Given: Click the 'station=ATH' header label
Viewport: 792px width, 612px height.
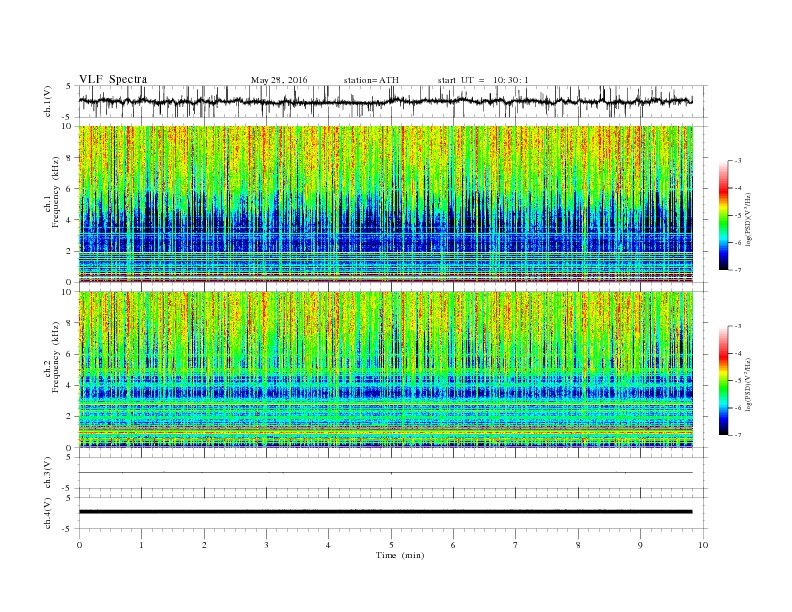Looking at the screenshot, I should (x=371, y=80).
